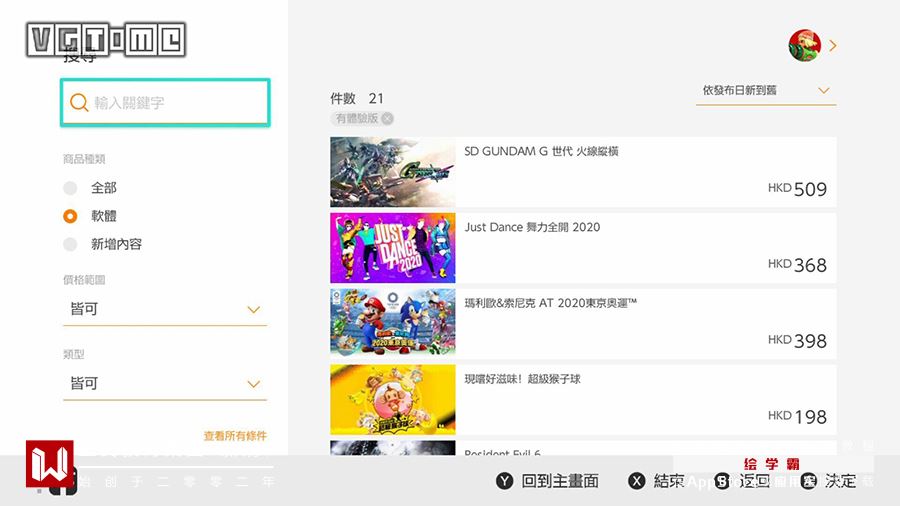Image resolution: width=900 pixels, height=506 pixels.
Task: Click the X button icon for 結束
Action: [x=636, y=481]
